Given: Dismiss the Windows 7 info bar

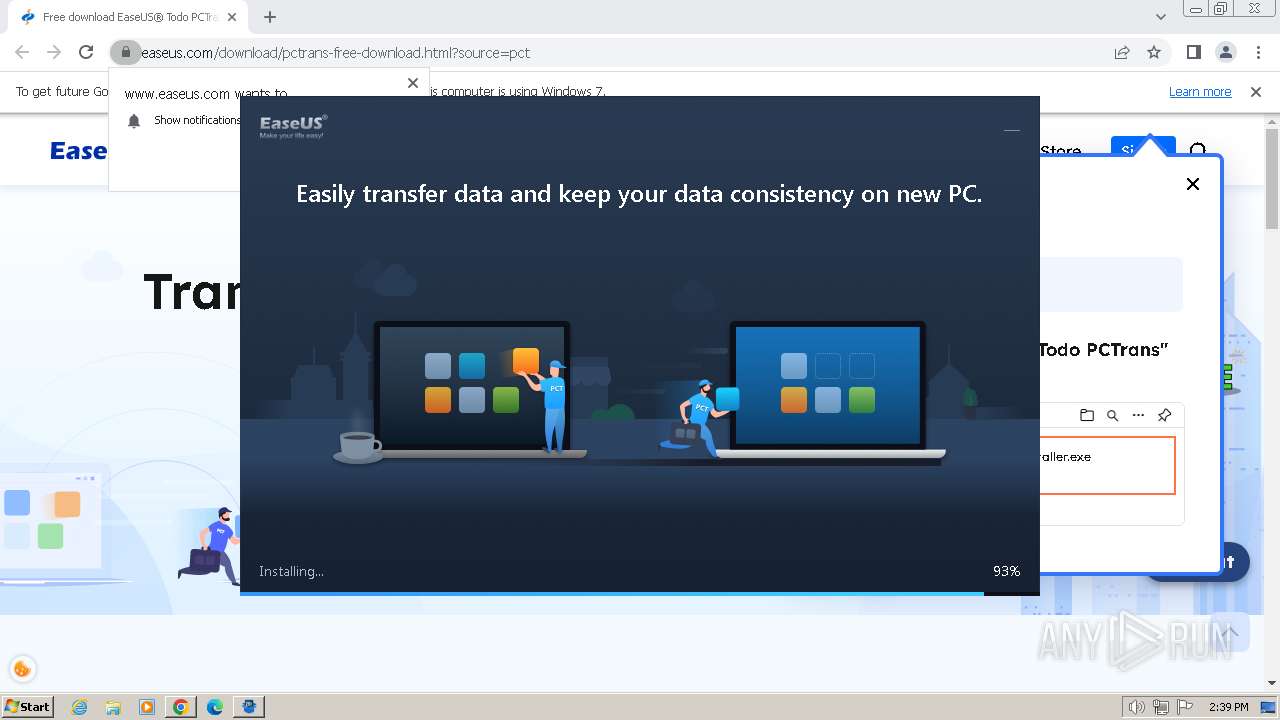Looking at the screenshot, I should click(1256, 91).
